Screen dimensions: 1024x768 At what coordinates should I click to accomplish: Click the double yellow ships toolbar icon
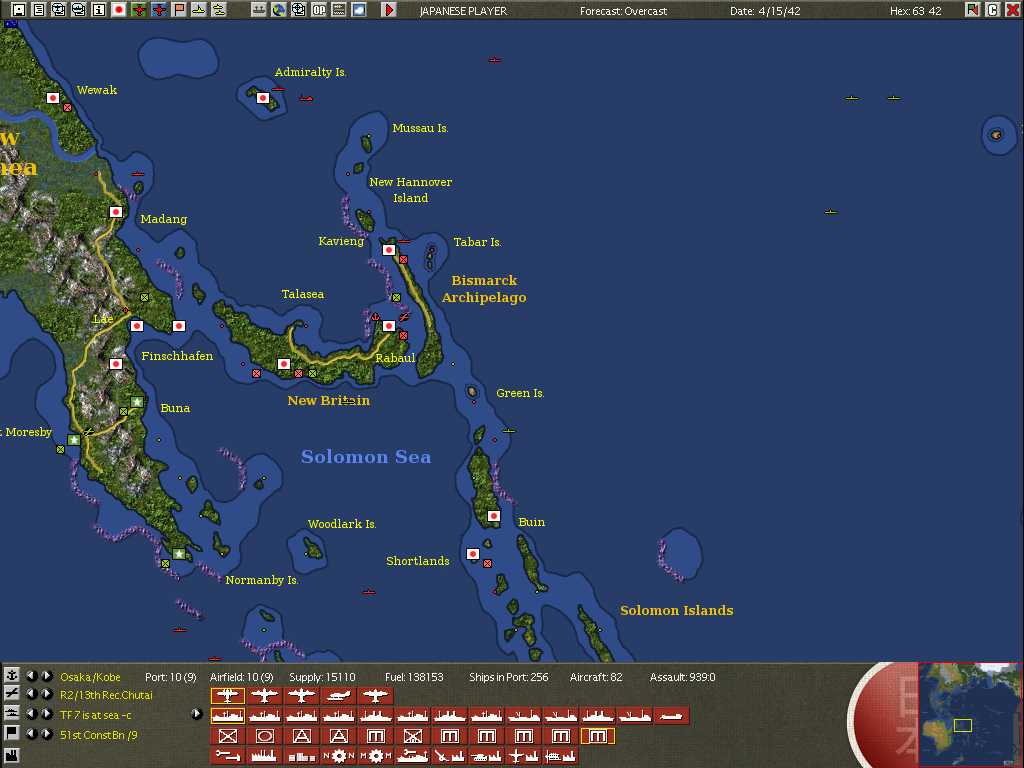click(x=219, y=10)
